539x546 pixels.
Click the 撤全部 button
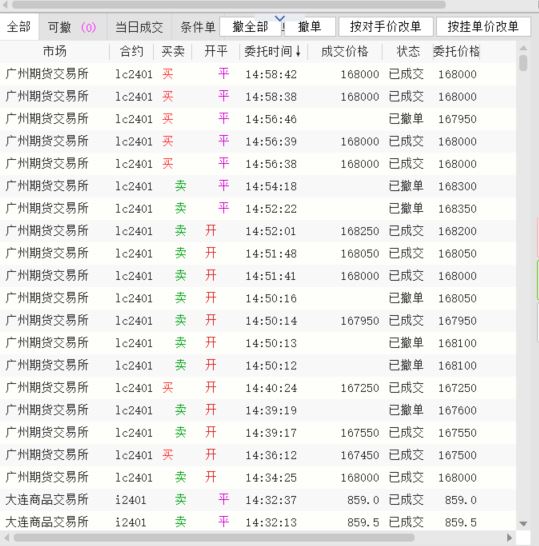[250, 27]
